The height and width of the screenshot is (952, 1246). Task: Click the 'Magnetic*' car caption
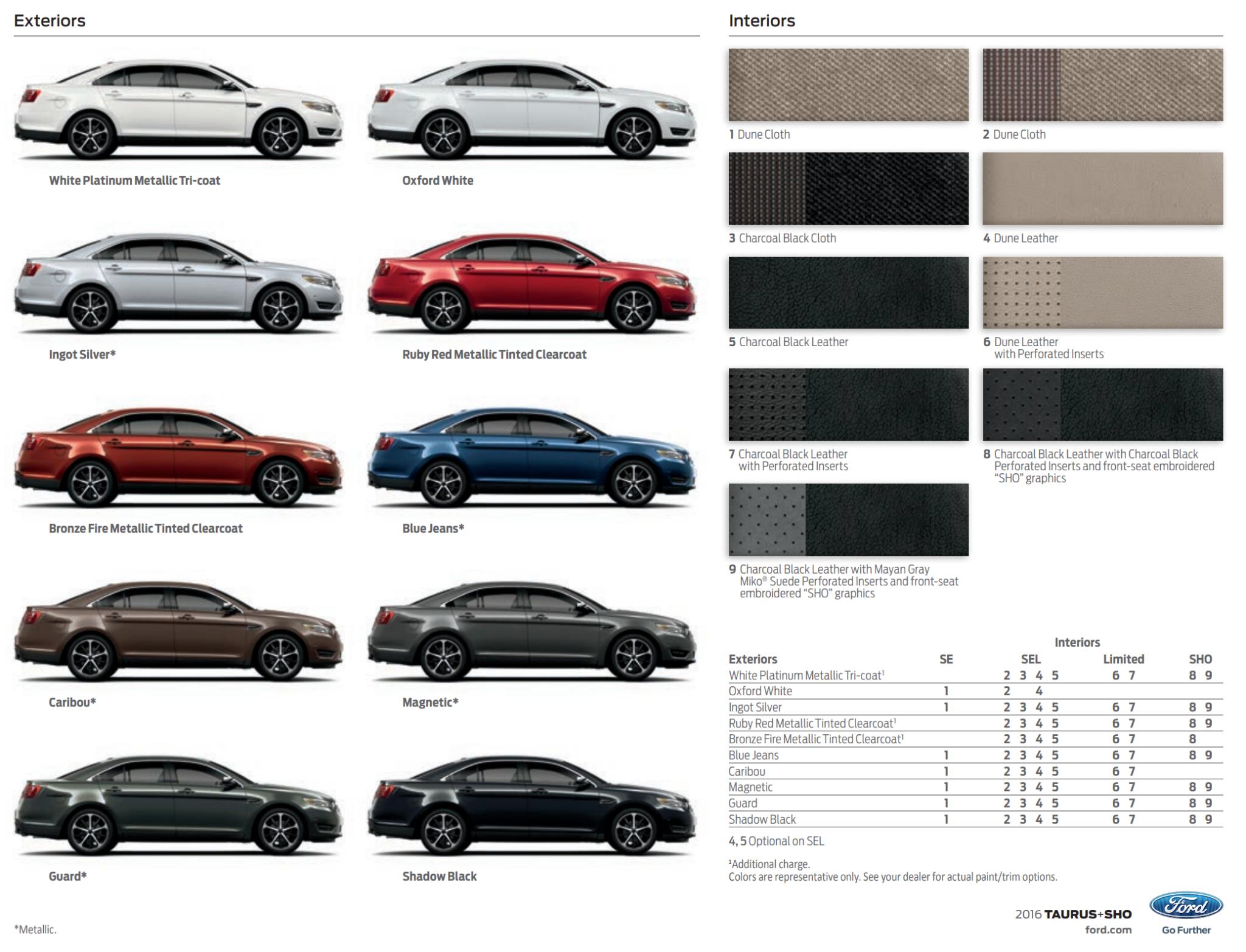coord(430,703)
